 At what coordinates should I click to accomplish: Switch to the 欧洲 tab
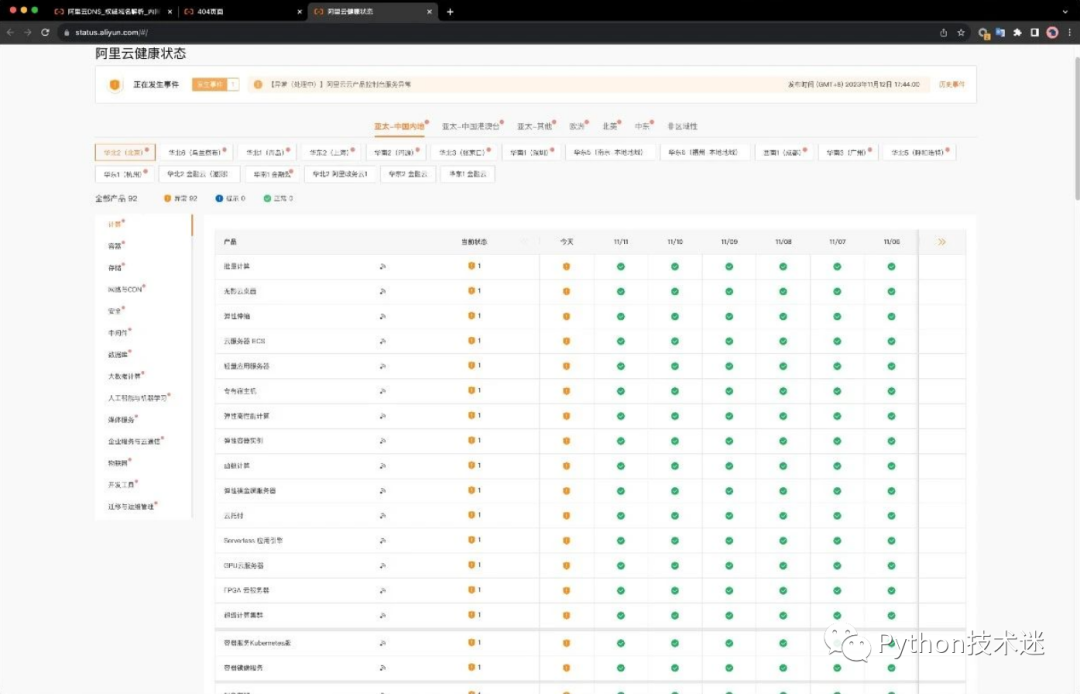577,127
